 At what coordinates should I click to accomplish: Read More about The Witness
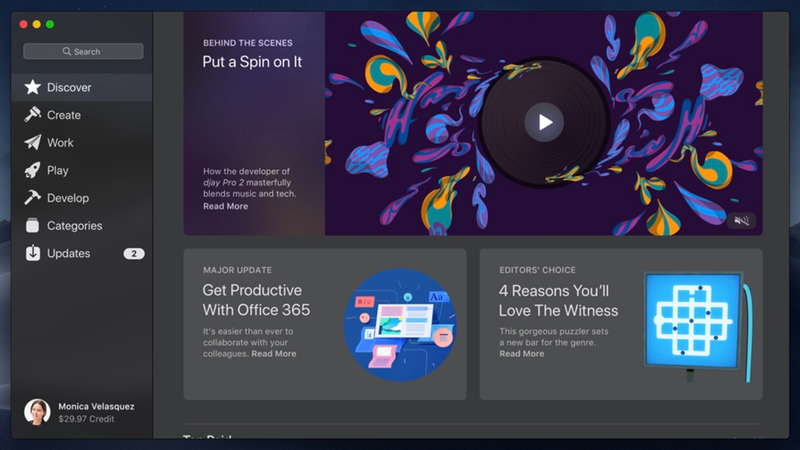coord(521,354)
